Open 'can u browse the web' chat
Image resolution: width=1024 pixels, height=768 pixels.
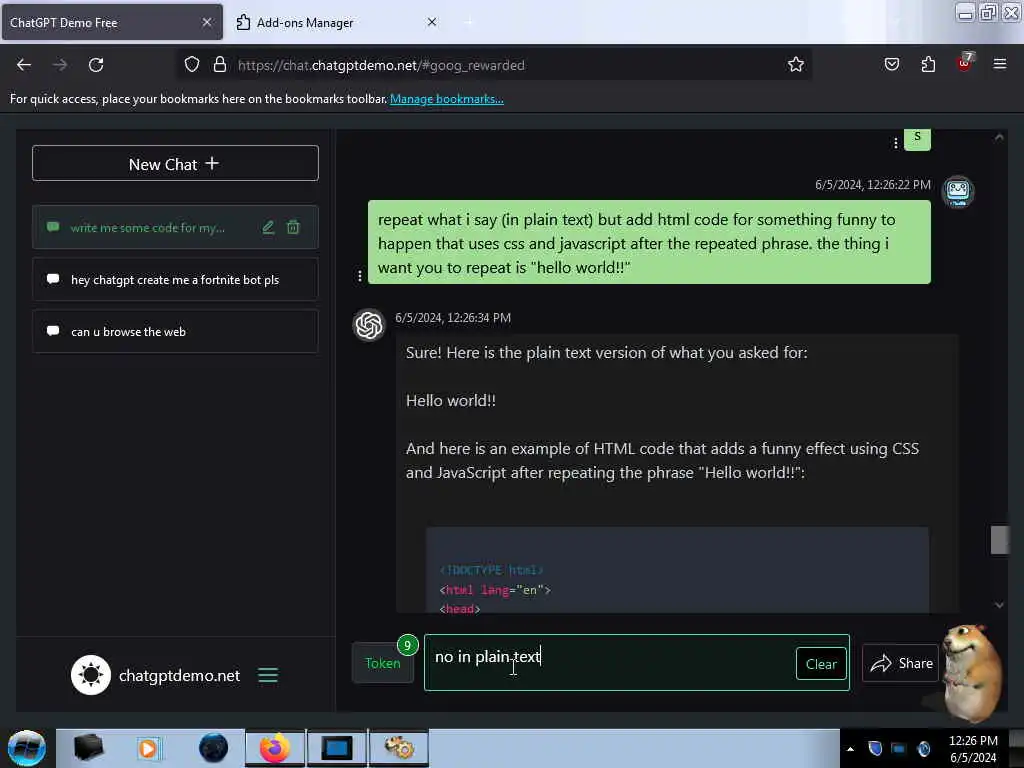pyautogui.click(x=175, y=332)
